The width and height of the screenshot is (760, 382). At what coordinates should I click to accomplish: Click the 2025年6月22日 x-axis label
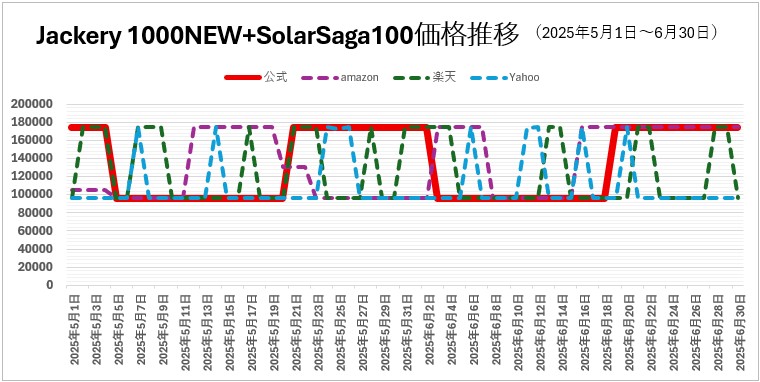pos(652,333)
